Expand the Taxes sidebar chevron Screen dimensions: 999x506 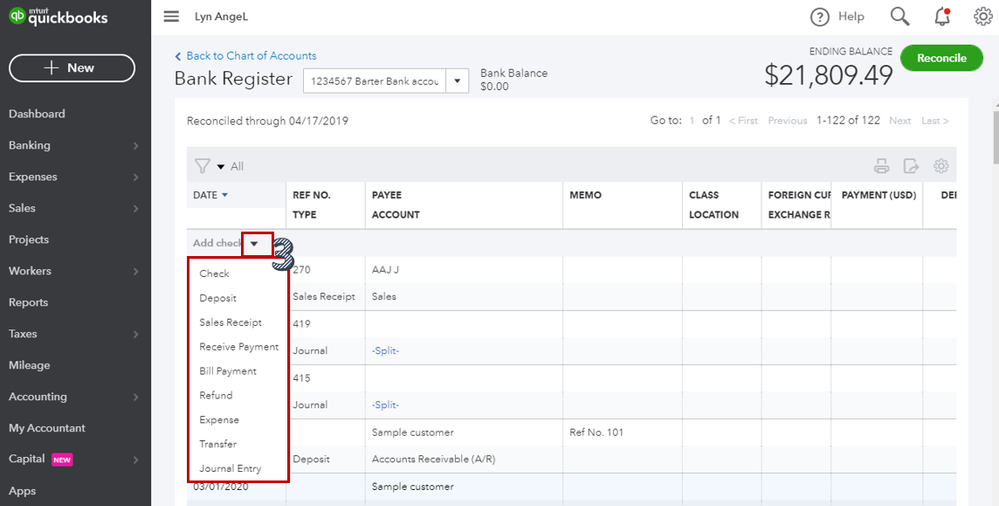point(136,334)
